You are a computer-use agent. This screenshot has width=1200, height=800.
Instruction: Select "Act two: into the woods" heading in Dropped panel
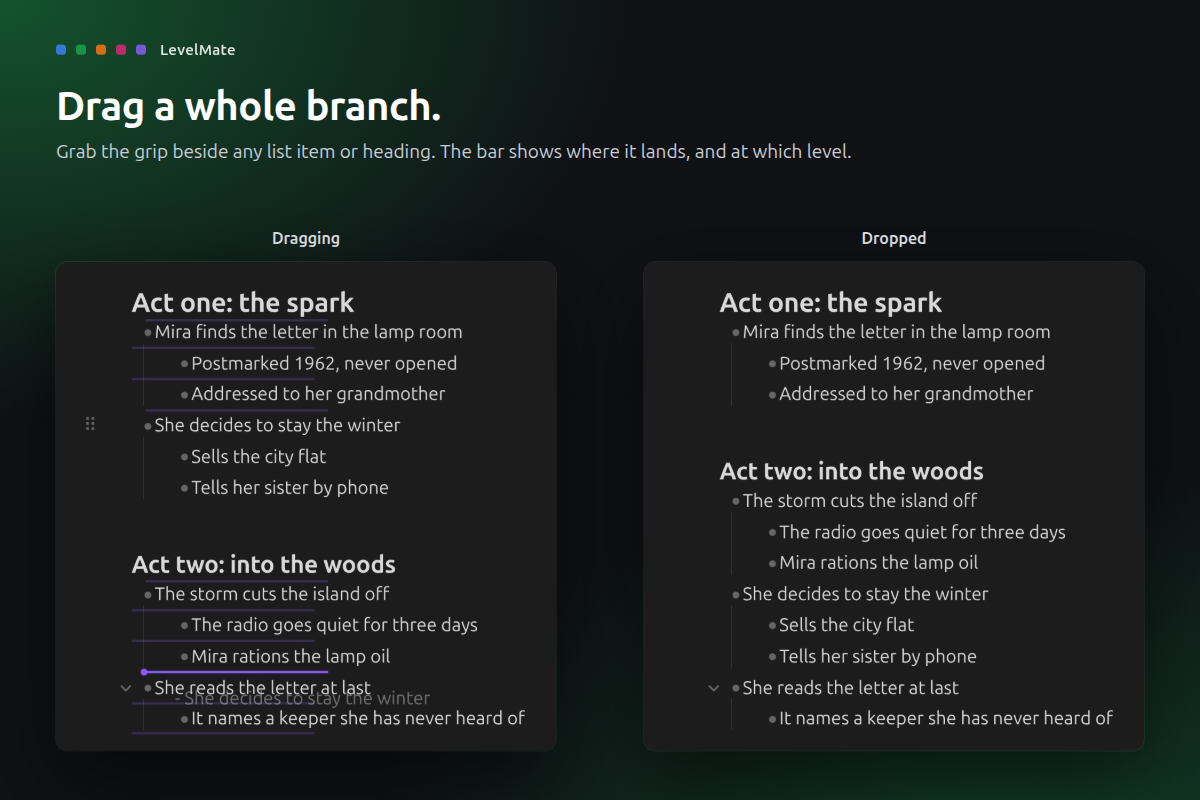(852, 471)
